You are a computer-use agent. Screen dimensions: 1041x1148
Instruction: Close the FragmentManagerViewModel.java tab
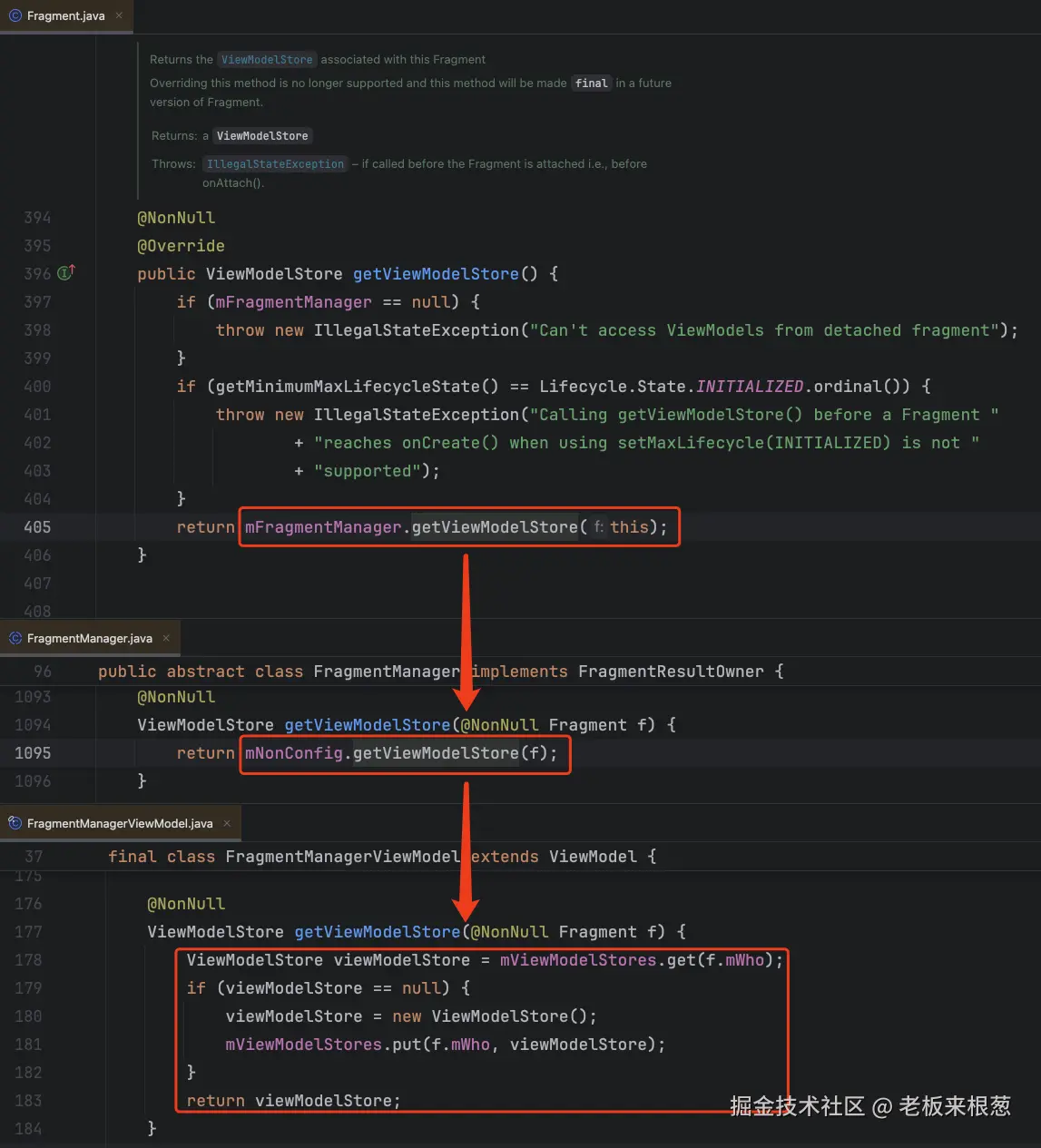227,823
